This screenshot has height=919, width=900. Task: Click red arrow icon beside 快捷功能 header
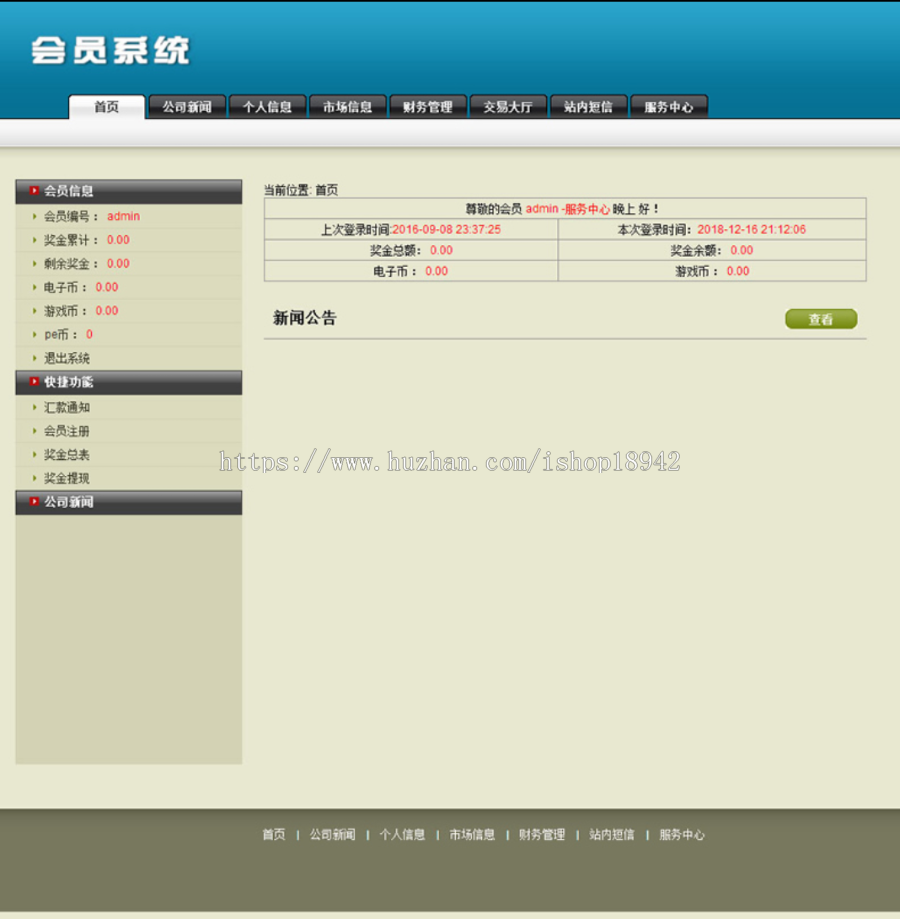pos(34,382)
